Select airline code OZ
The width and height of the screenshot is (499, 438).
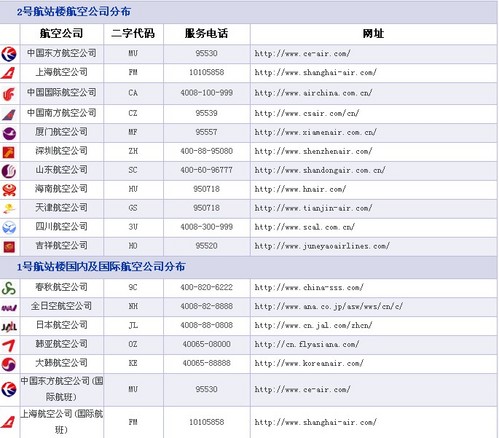[133, 344]
